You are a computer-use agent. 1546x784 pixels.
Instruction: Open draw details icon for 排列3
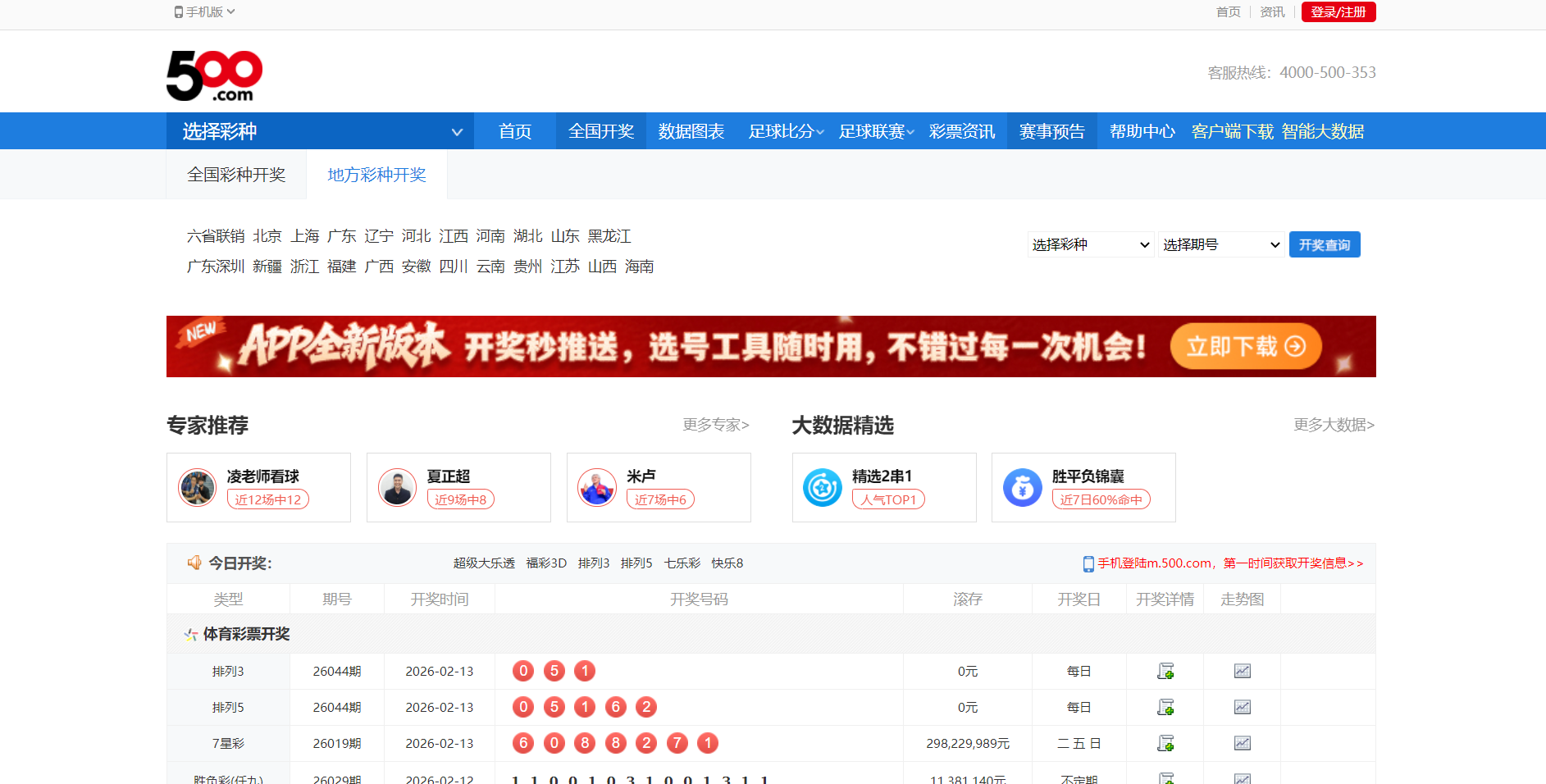pyautogui.click(x=1165, y=671)
